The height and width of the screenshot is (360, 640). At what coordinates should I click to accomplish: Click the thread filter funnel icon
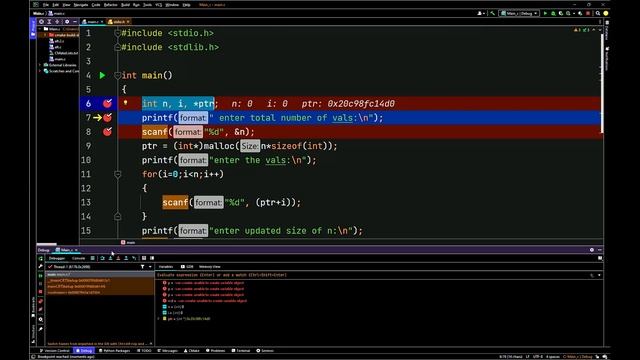pos(142,267)
